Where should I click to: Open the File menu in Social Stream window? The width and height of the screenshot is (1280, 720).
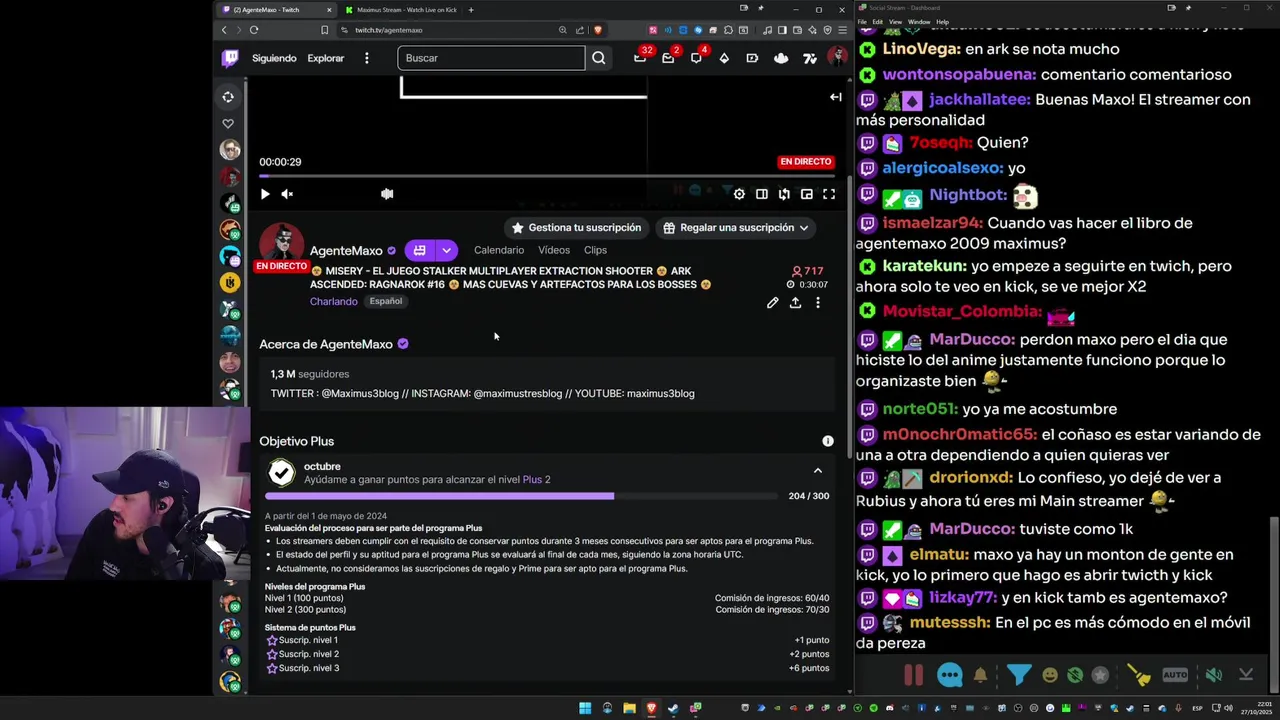(862, 22)
